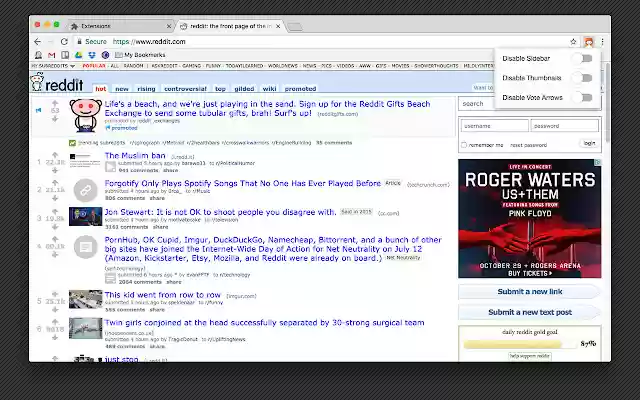Open 'The Muslim ban' post title

135,155
